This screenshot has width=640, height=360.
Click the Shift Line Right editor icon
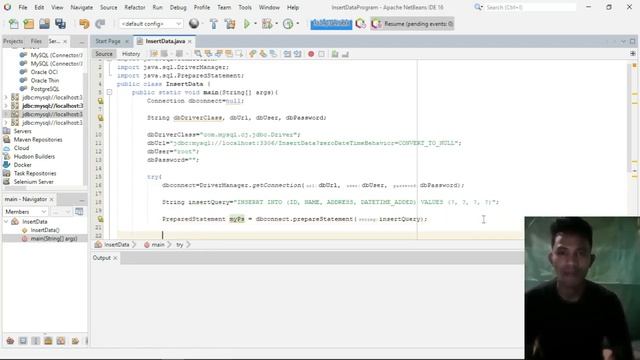(298, 54)
